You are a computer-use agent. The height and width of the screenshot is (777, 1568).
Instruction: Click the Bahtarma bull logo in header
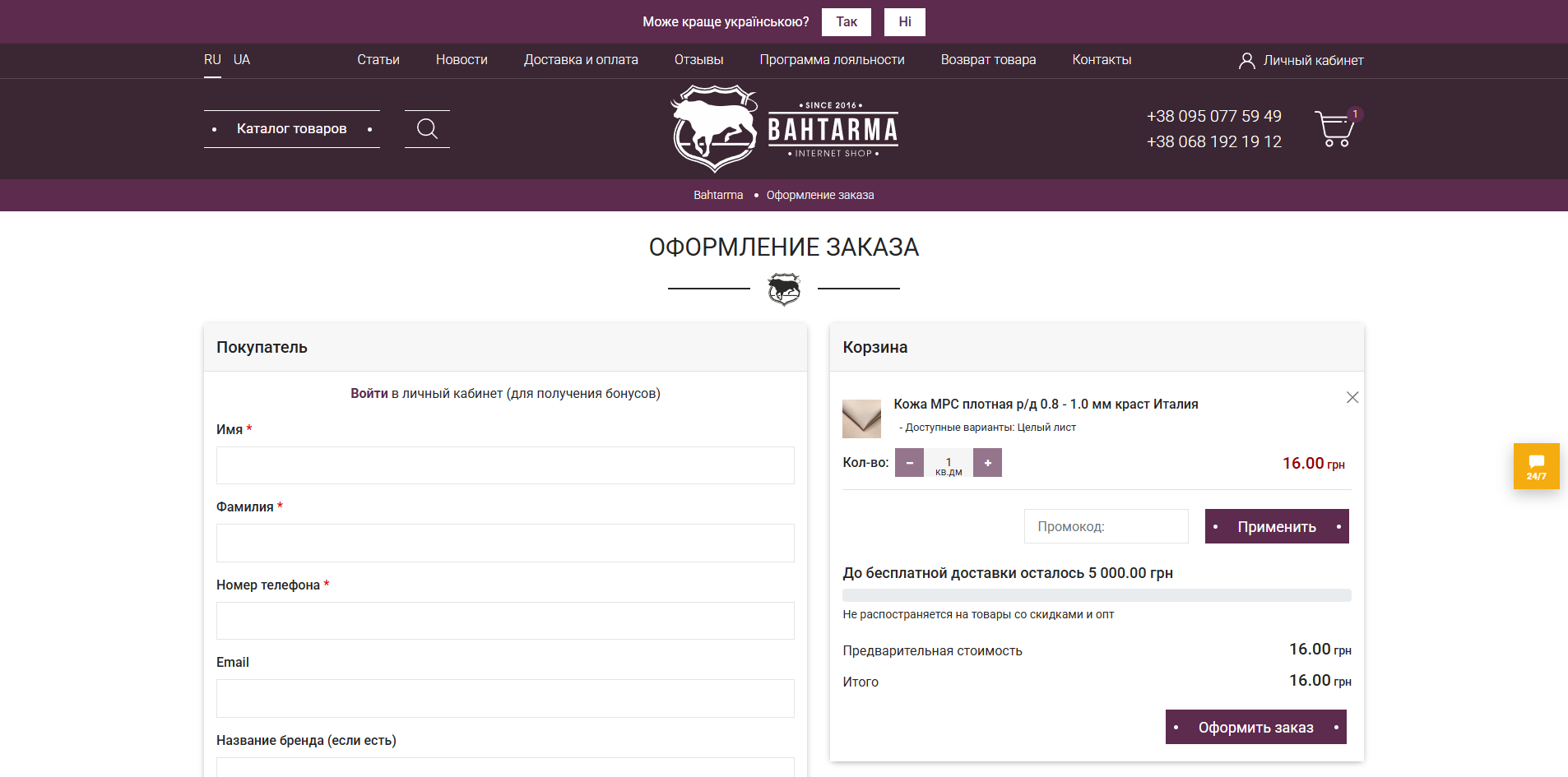[x=784, y=129]
